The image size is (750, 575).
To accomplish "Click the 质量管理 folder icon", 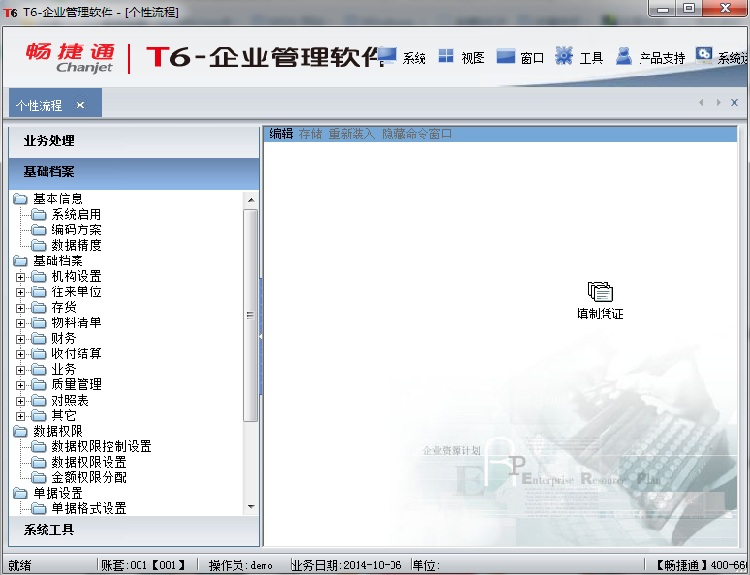I will [x=39, y=385].
